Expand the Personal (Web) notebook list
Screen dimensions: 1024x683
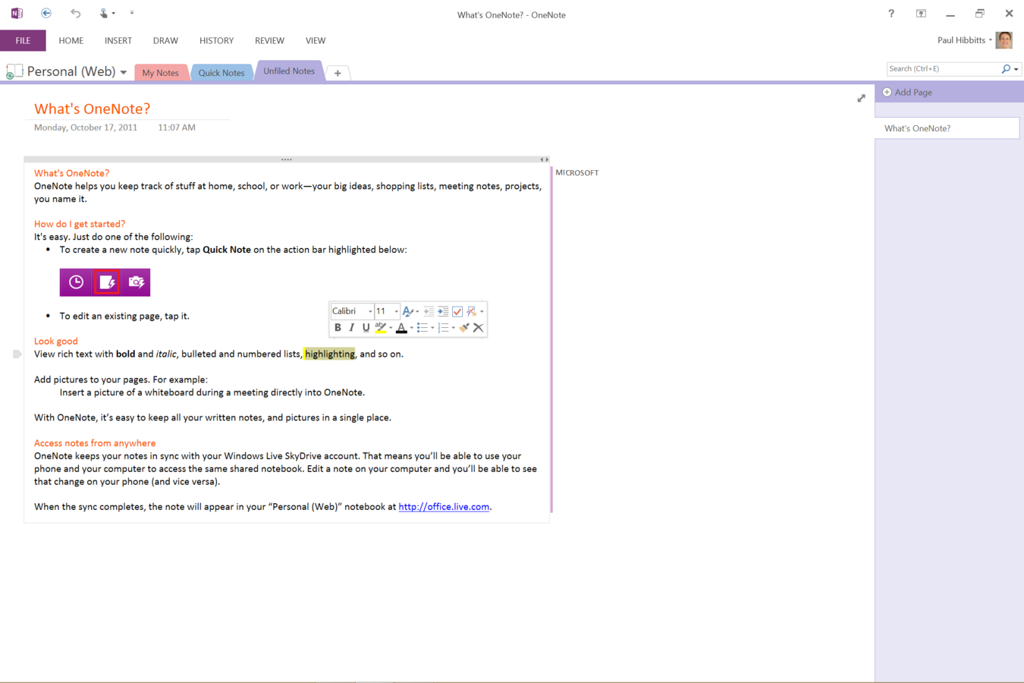(x=123, y=72)
